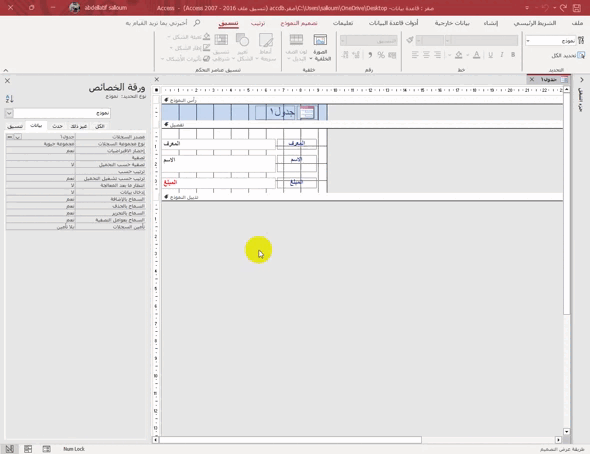Open the font size combo box

pos(430,40)
